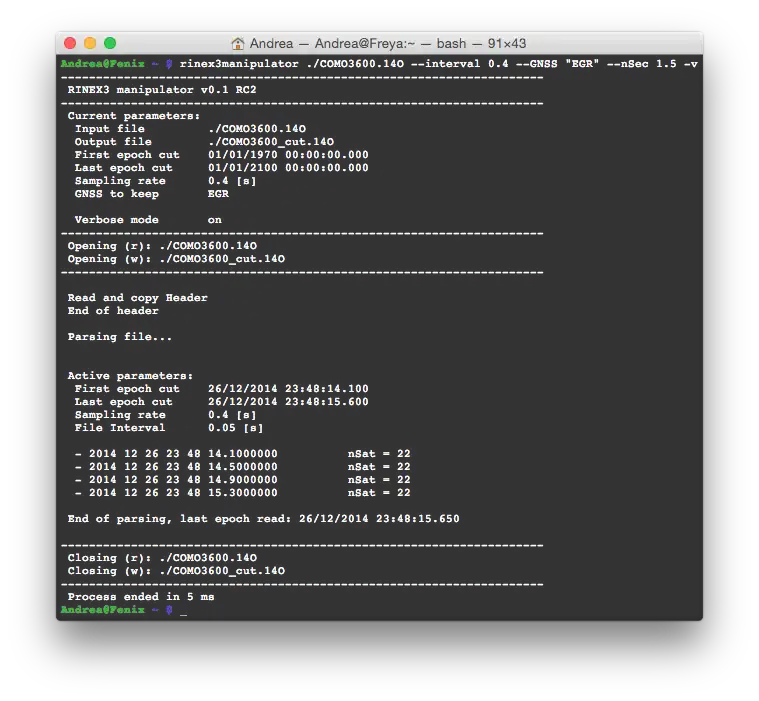Click the epoch row ending 14.9000000
This screenshot has width=759, height=701.
(243, 480)
